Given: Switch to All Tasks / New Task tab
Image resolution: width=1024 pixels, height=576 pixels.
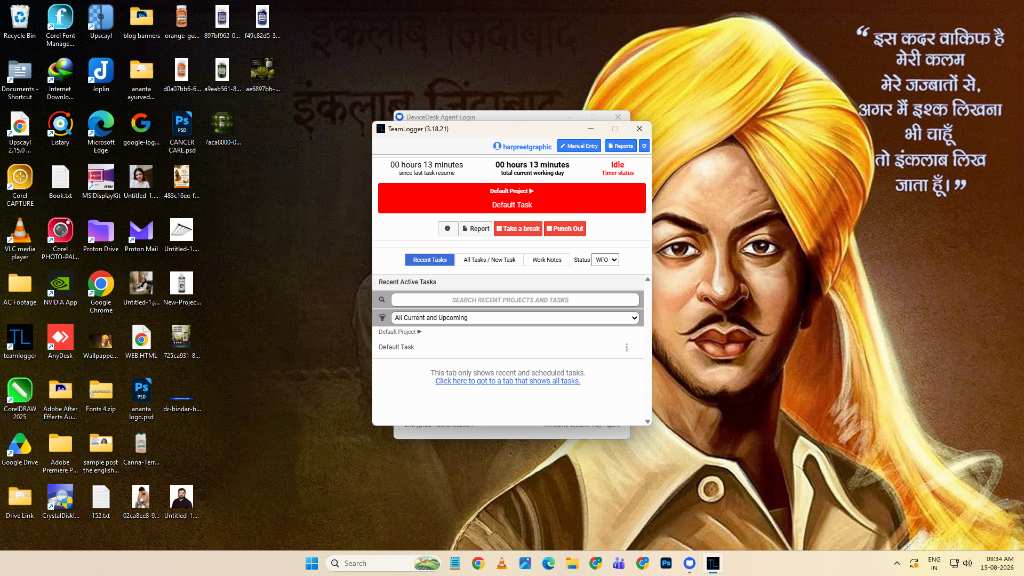Looking at the screenshot, I should click(x=489, y=260).
